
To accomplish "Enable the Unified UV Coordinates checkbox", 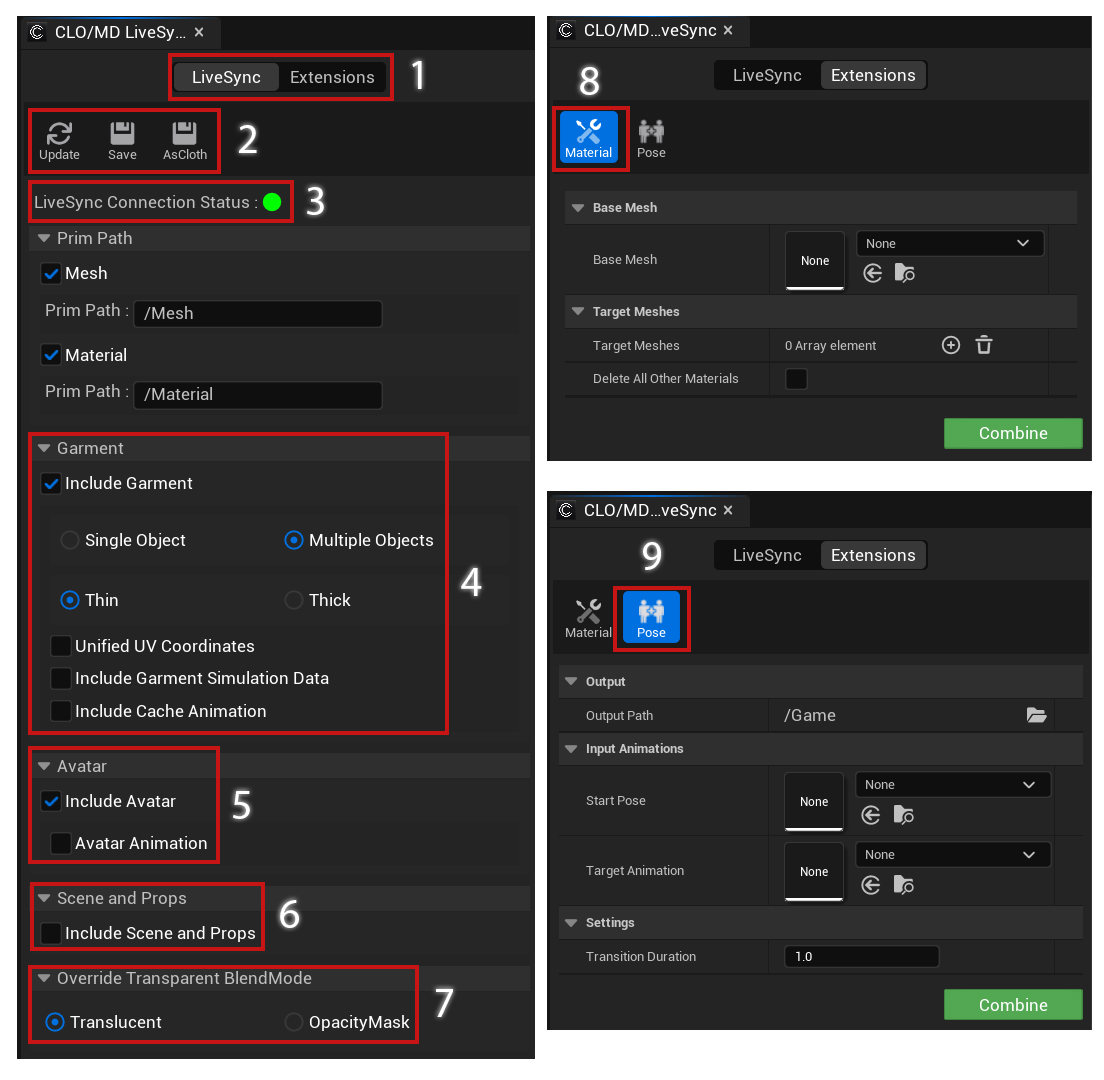I will pyautogui.click(x=61, y=646).
